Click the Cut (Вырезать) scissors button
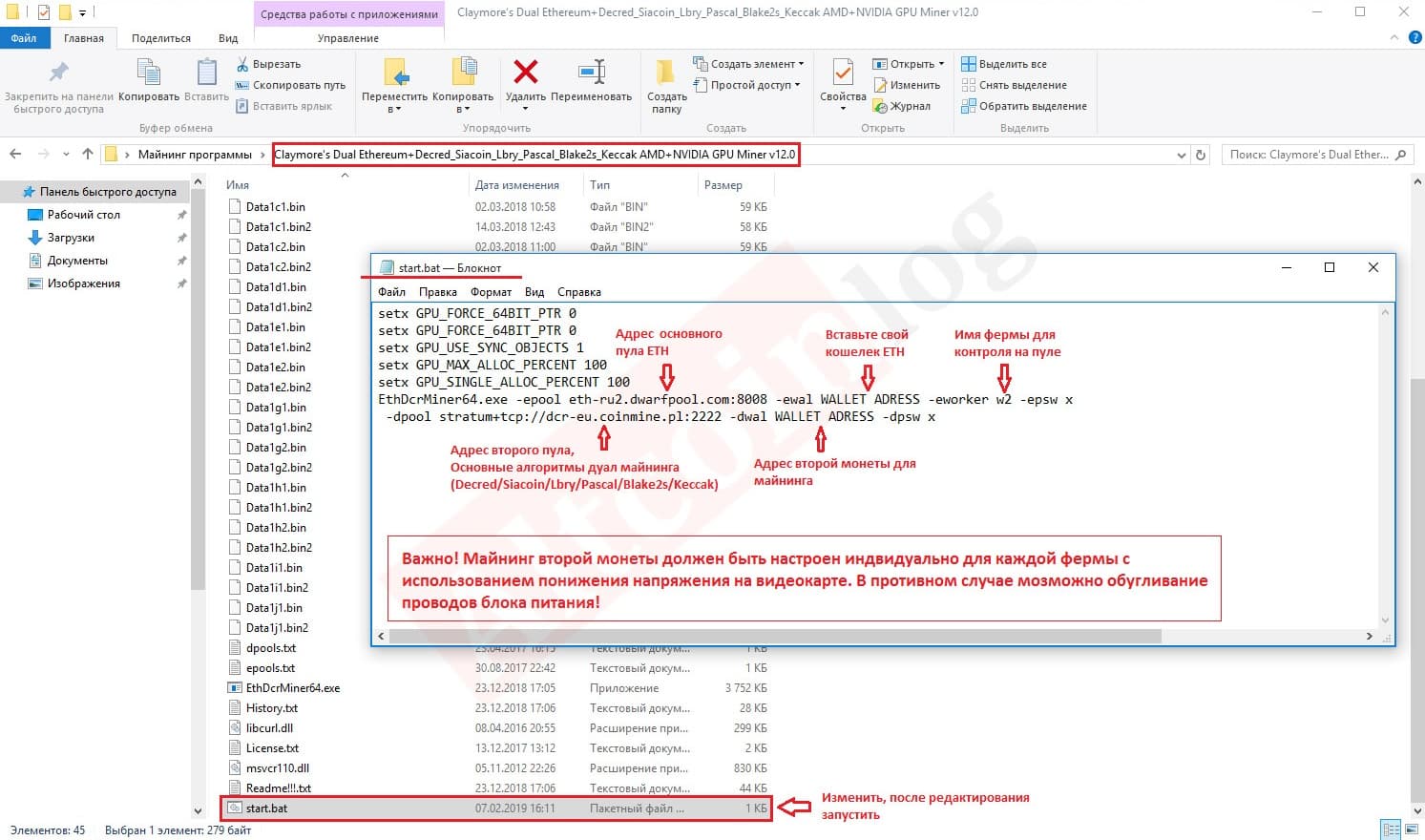This screenshot has height=840, width=1425. [269, 64]
